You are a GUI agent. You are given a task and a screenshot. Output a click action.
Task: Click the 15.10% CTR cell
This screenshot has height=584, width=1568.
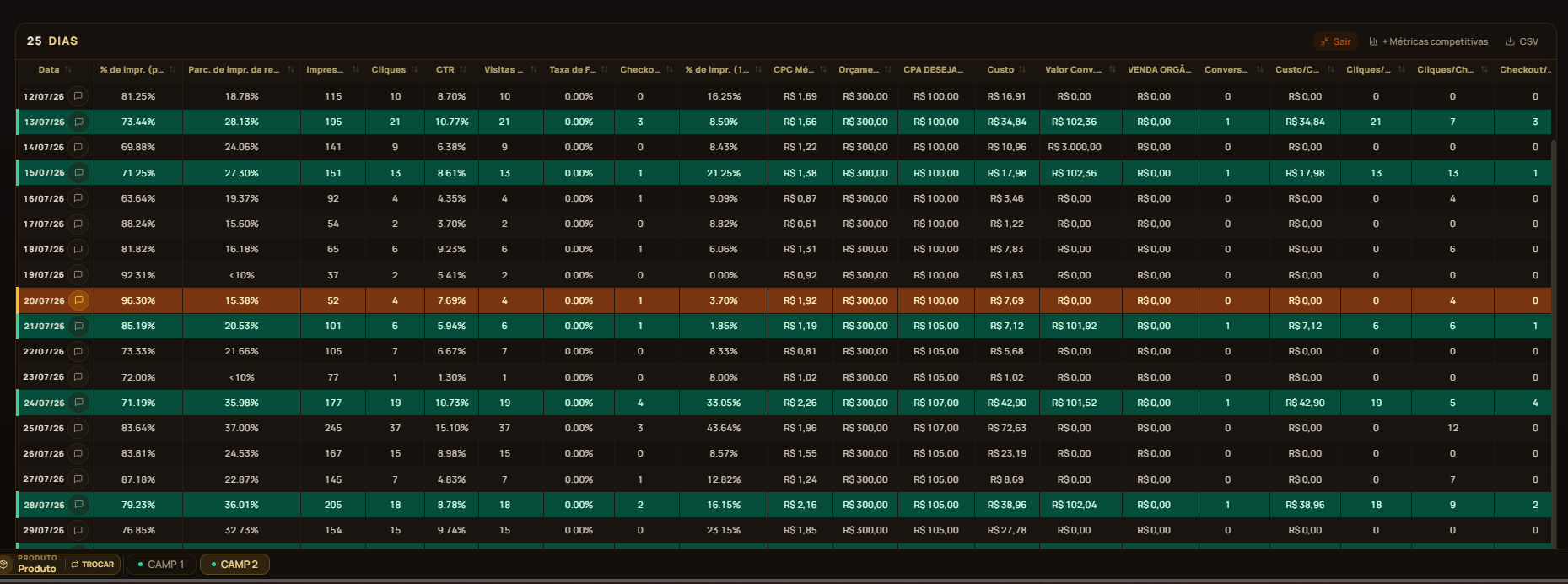[452, 428]
